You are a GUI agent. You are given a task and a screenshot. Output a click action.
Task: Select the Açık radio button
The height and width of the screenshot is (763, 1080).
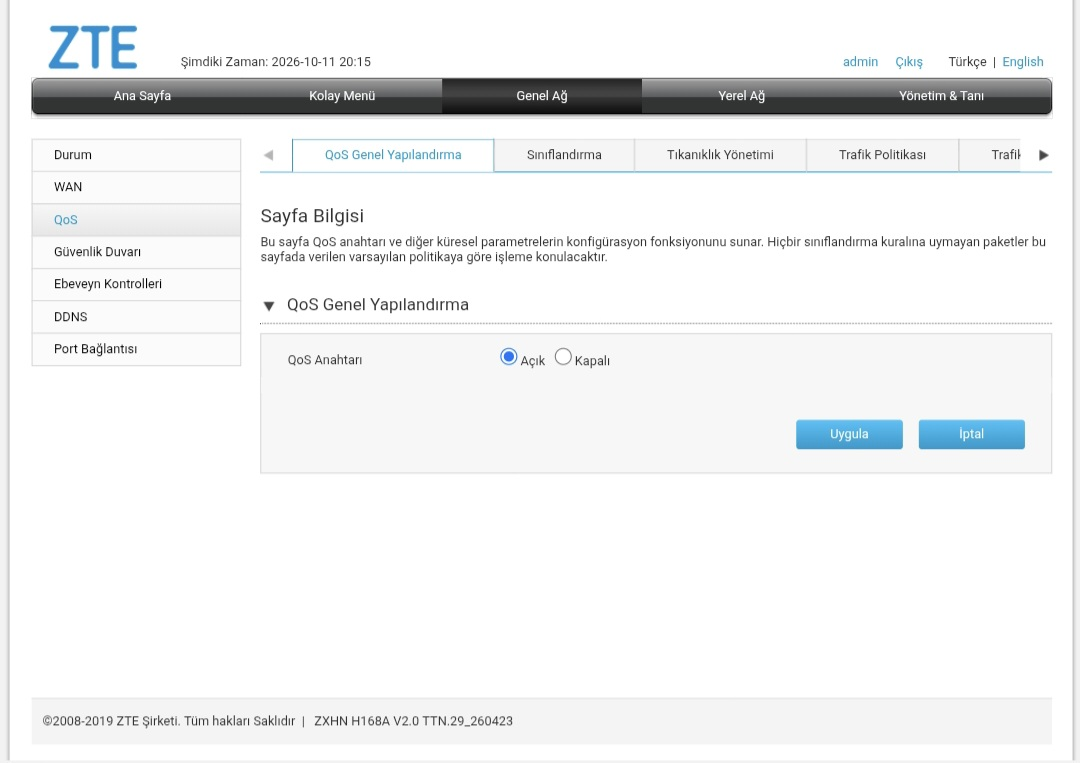coord(508,357)
